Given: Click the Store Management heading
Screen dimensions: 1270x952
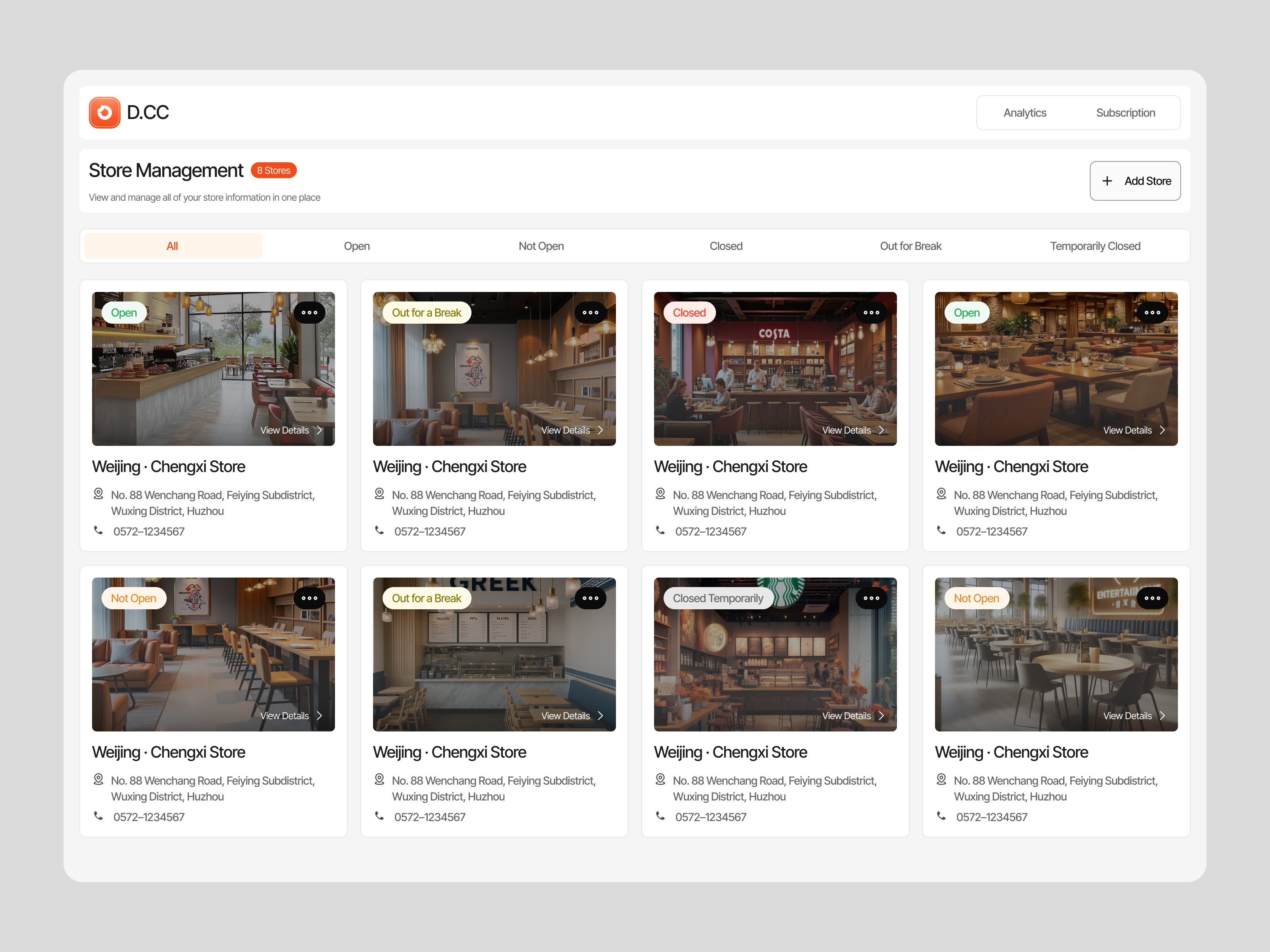Looking at the screenshot, I should pyautogui.click(x=166, y=171).
